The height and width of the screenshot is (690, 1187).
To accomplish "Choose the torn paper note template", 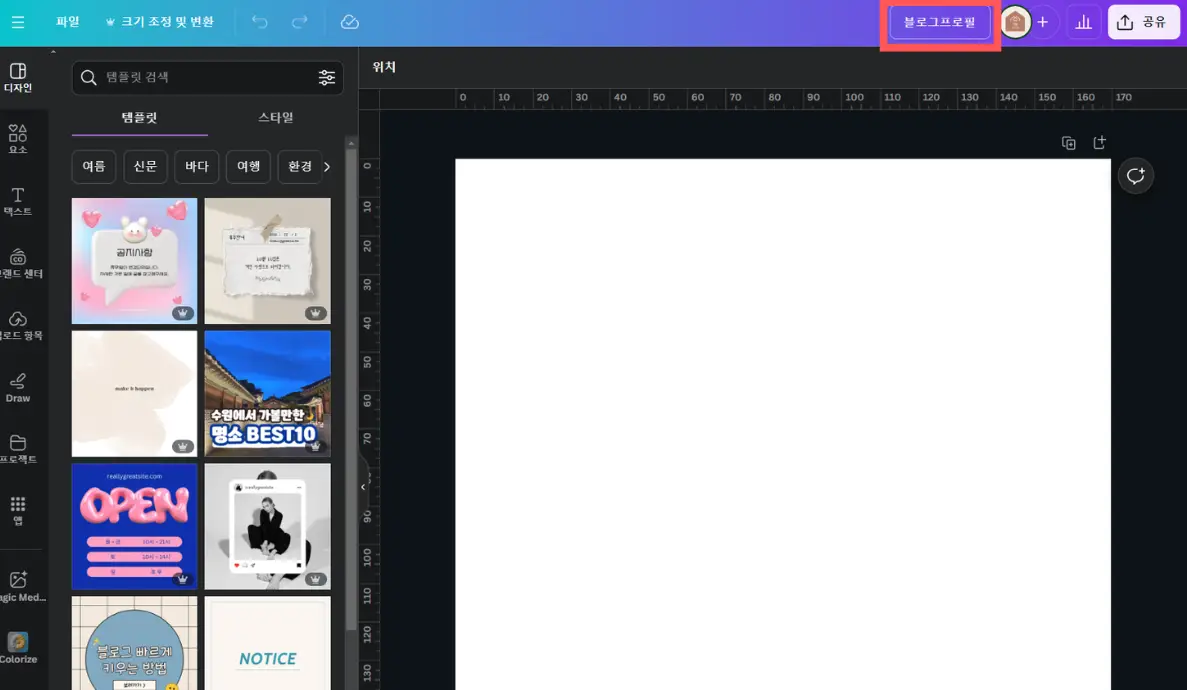I will point(267,261).
